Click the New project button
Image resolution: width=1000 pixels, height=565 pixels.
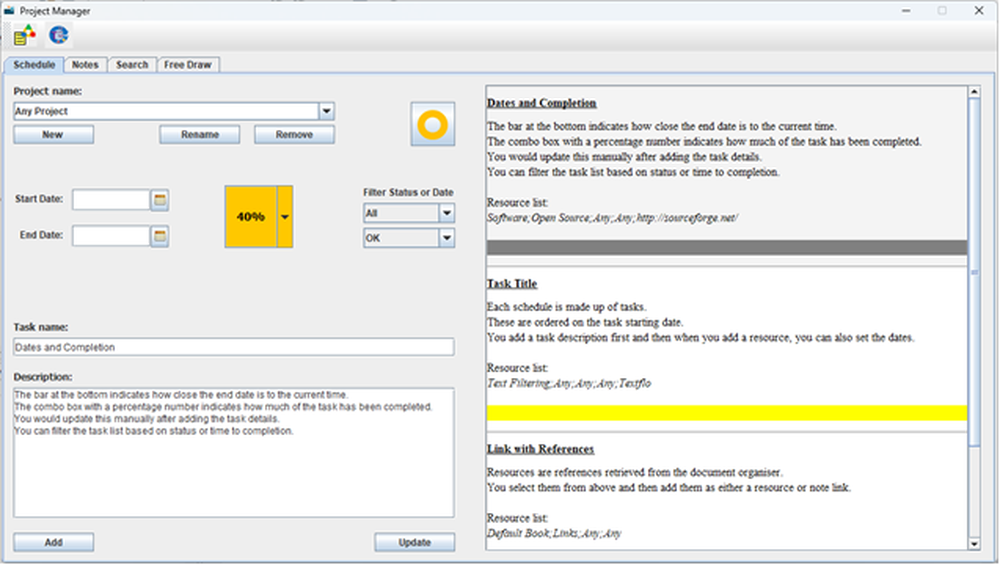click(x=53, y=135)
